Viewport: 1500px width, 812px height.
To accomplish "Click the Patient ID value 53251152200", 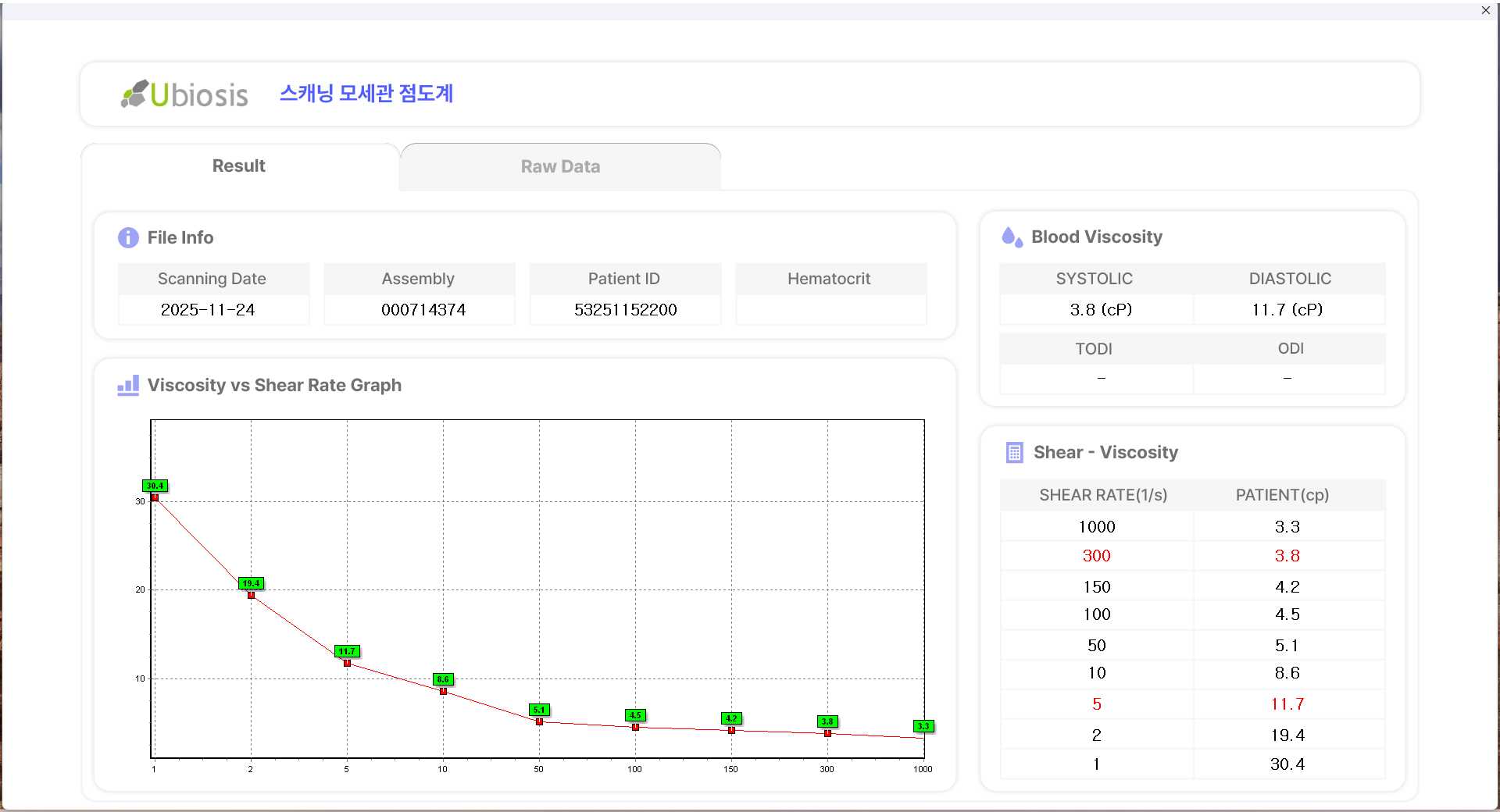I will click(x=625, y=310).
